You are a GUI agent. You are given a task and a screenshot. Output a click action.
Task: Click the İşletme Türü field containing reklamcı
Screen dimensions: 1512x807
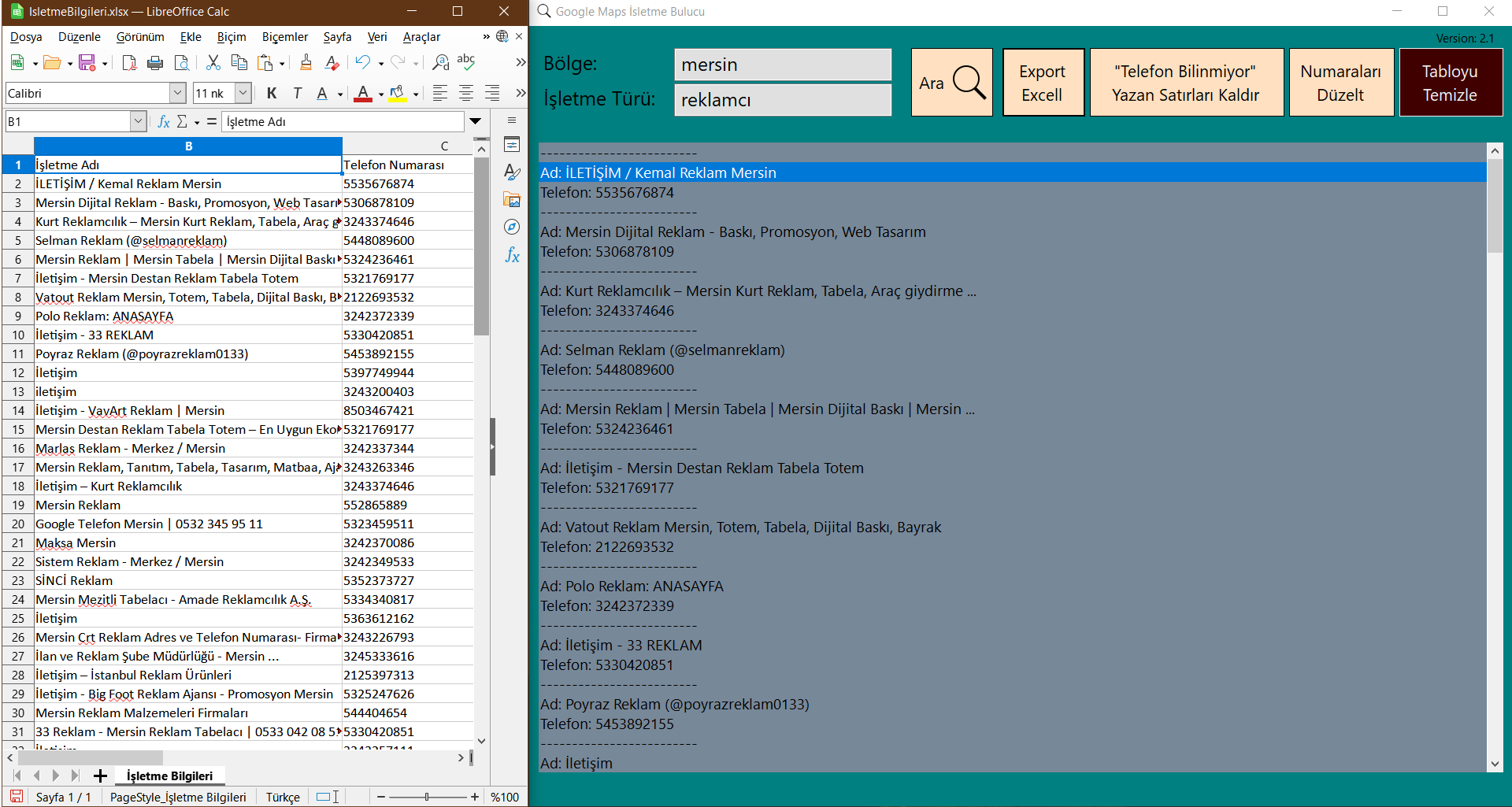click(x=783, y=100)
